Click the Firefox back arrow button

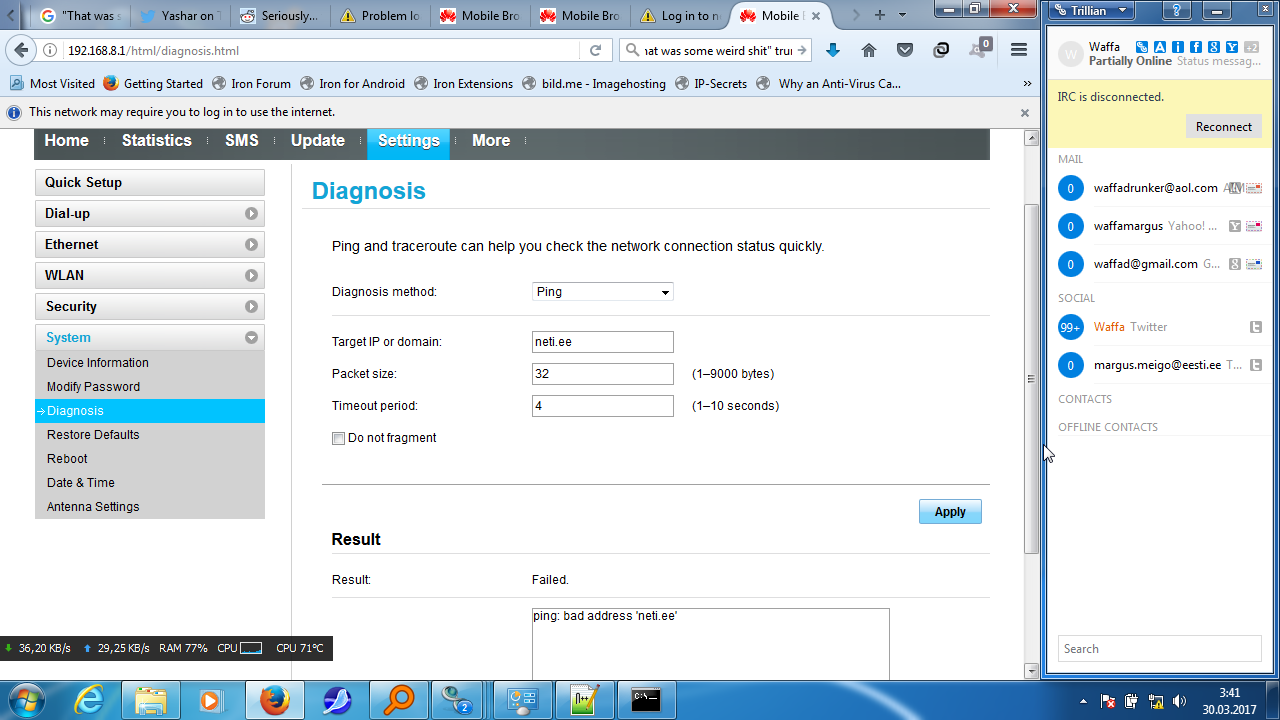coord(22,50)
